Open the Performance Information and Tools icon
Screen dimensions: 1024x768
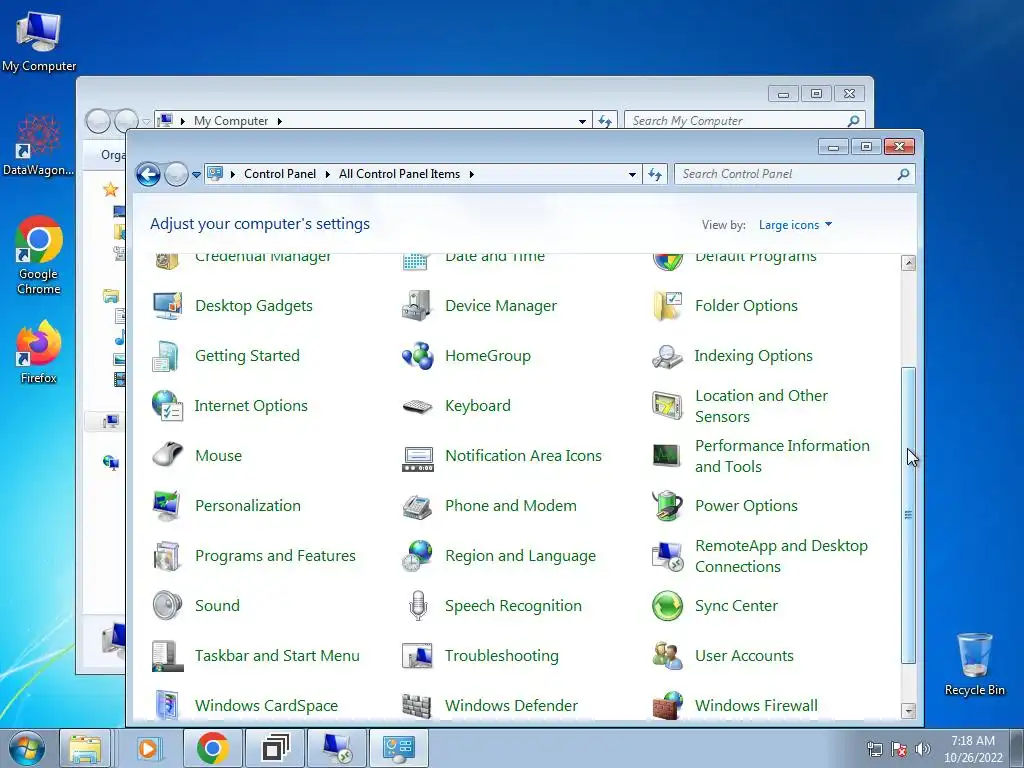tap(667, 456)
